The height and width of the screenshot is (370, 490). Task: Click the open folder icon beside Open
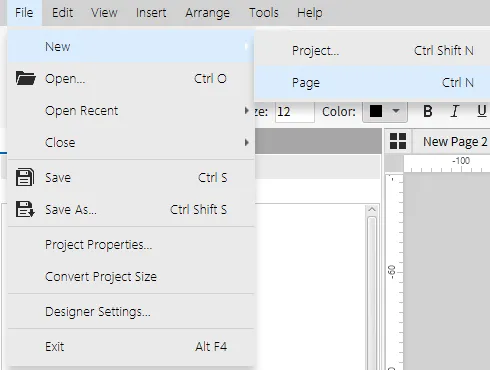tap(26, 79)
